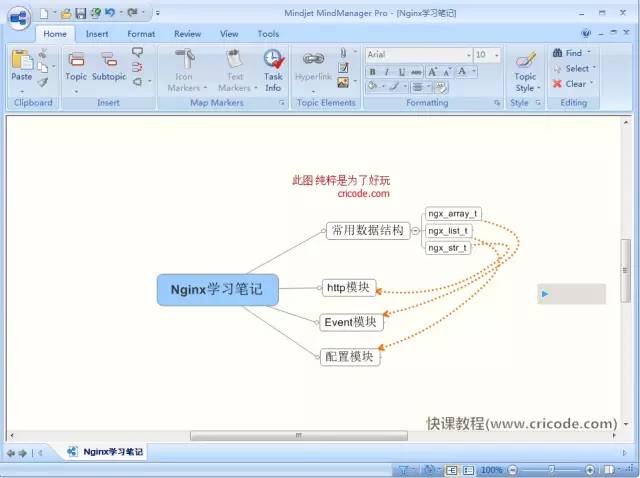Select the Nginx学习笔记 document tab
The height and width of the screenshot is (478, 640).
pyautogui.click(x=106, y=451)
